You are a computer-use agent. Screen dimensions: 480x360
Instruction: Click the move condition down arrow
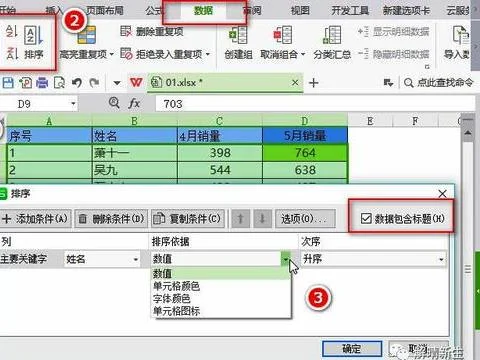tap(262, 219)
